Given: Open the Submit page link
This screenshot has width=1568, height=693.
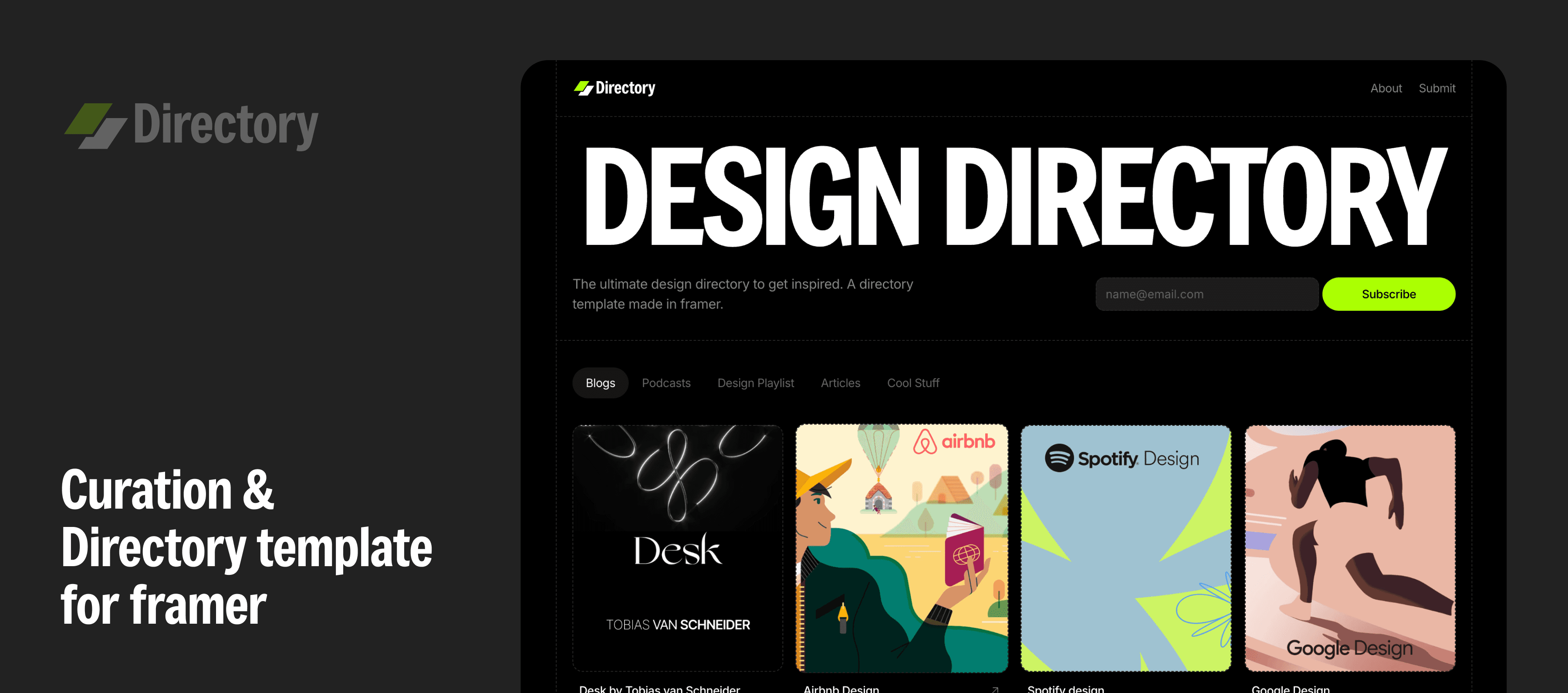Looking at the screenshot, I should (1436, 88).
